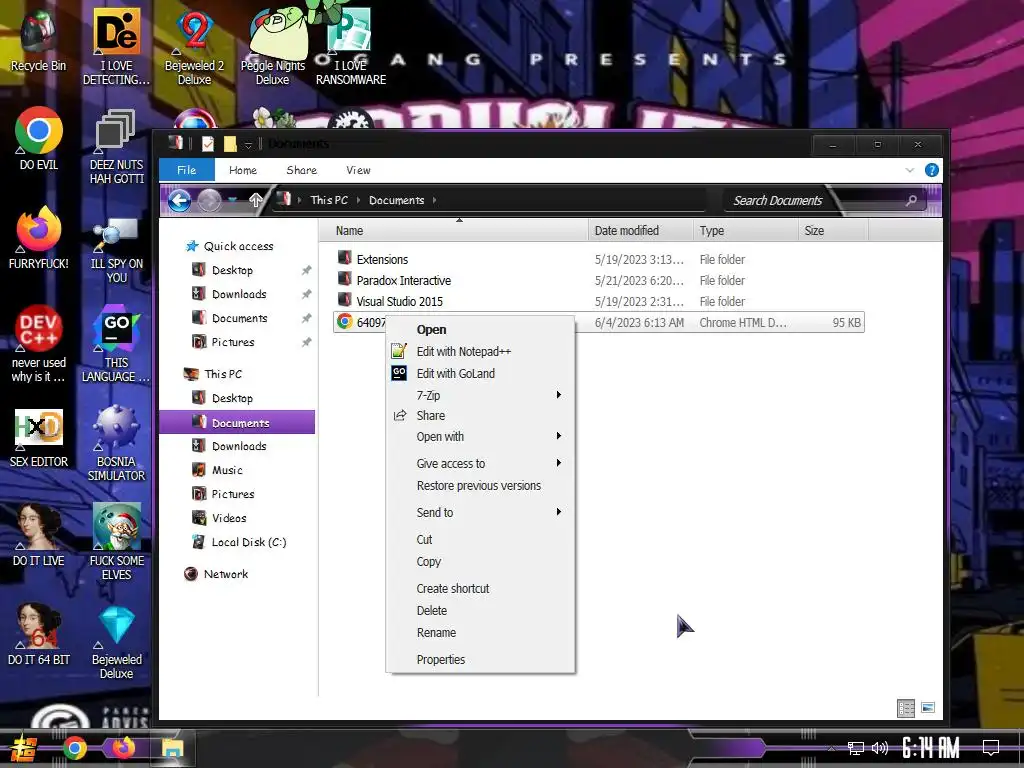Go up one folder level
The image size is (1024, 768).
[255, 200]
